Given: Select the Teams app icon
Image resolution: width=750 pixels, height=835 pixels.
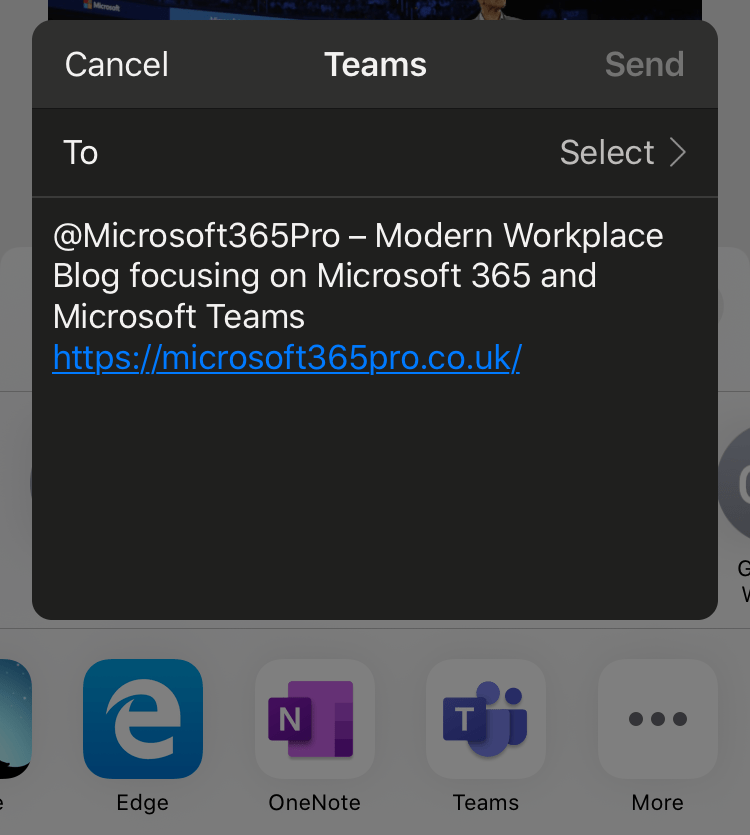Looking at the screenshot, I should click(486, 719).
